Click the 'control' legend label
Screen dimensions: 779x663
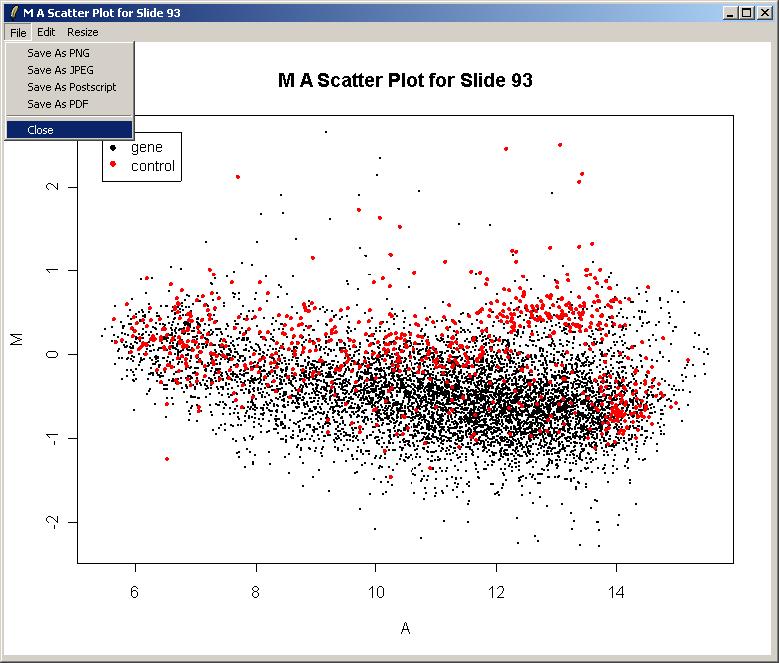click(x=152, y=166)
